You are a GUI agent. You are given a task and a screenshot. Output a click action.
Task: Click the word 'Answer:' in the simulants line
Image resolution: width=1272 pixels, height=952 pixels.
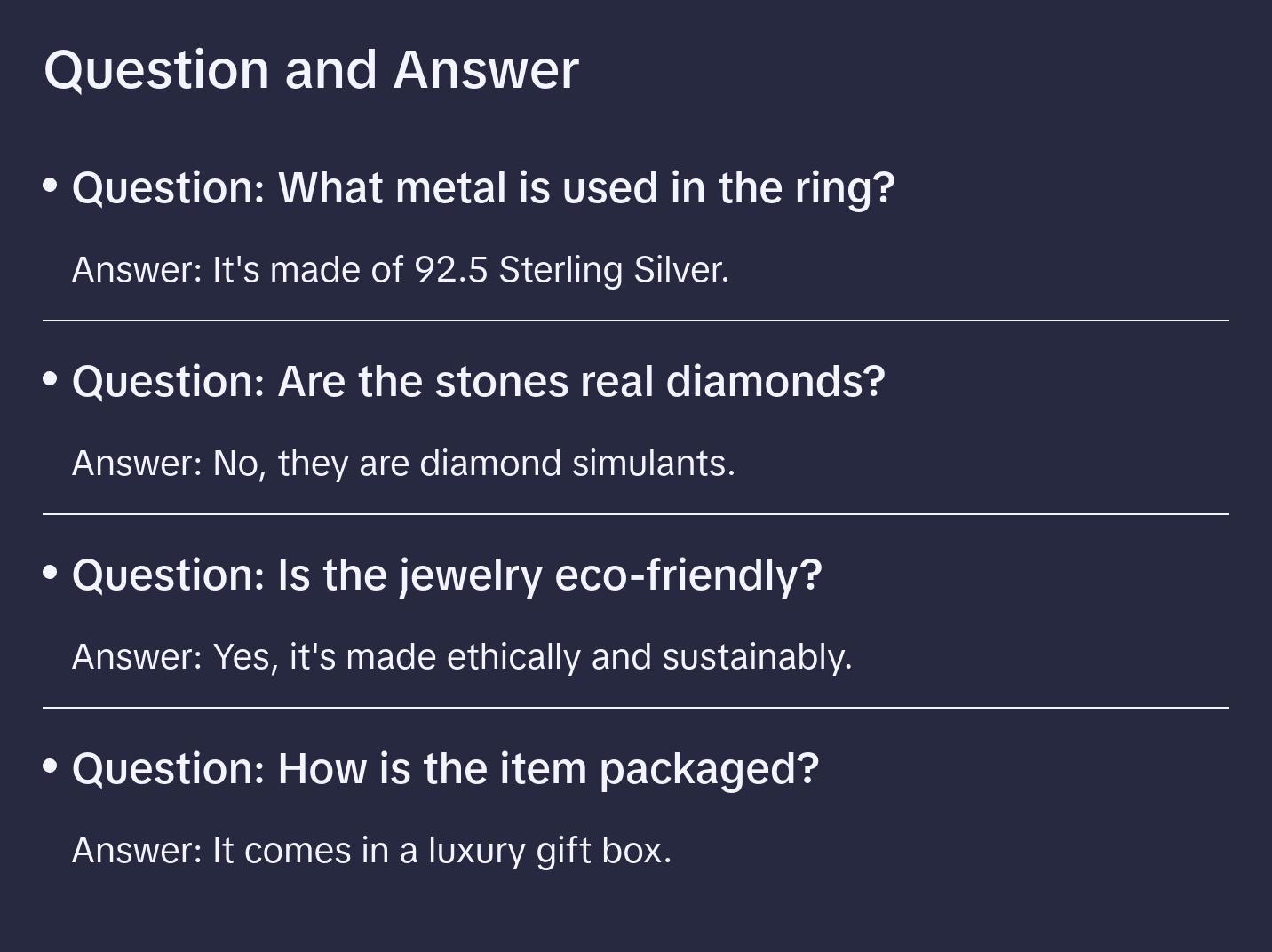pyautogui.click(x=138, y=464)
